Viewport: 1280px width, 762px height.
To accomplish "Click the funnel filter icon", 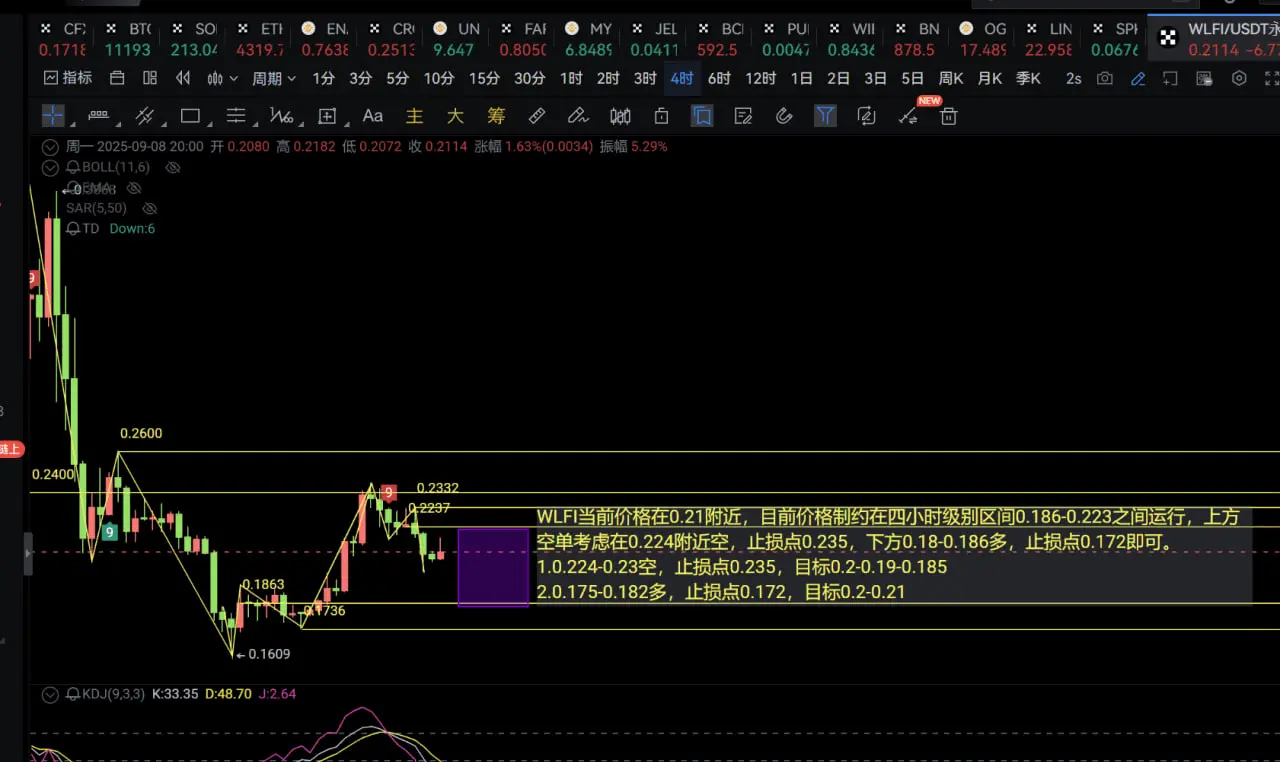I will [x=825, y=116].
